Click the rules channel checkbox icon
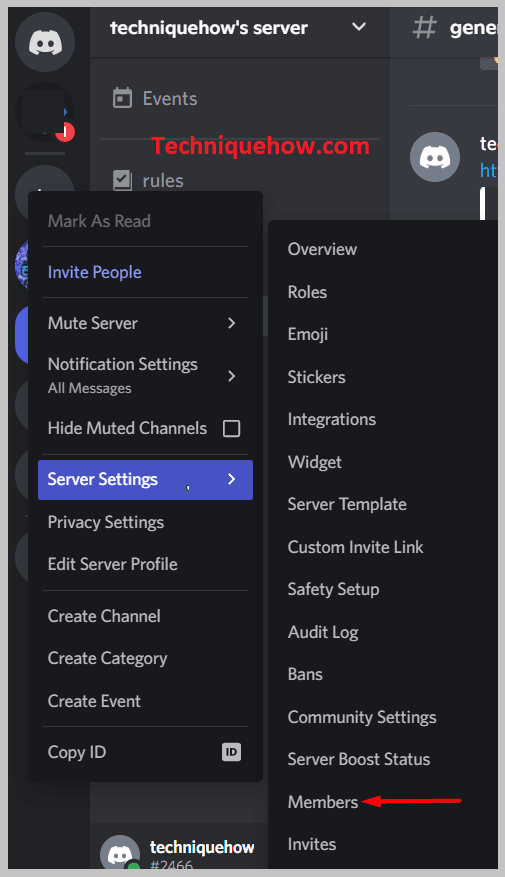Image resolution: width=505 pixels, height=877 pixels. click(x=122, y=181)
